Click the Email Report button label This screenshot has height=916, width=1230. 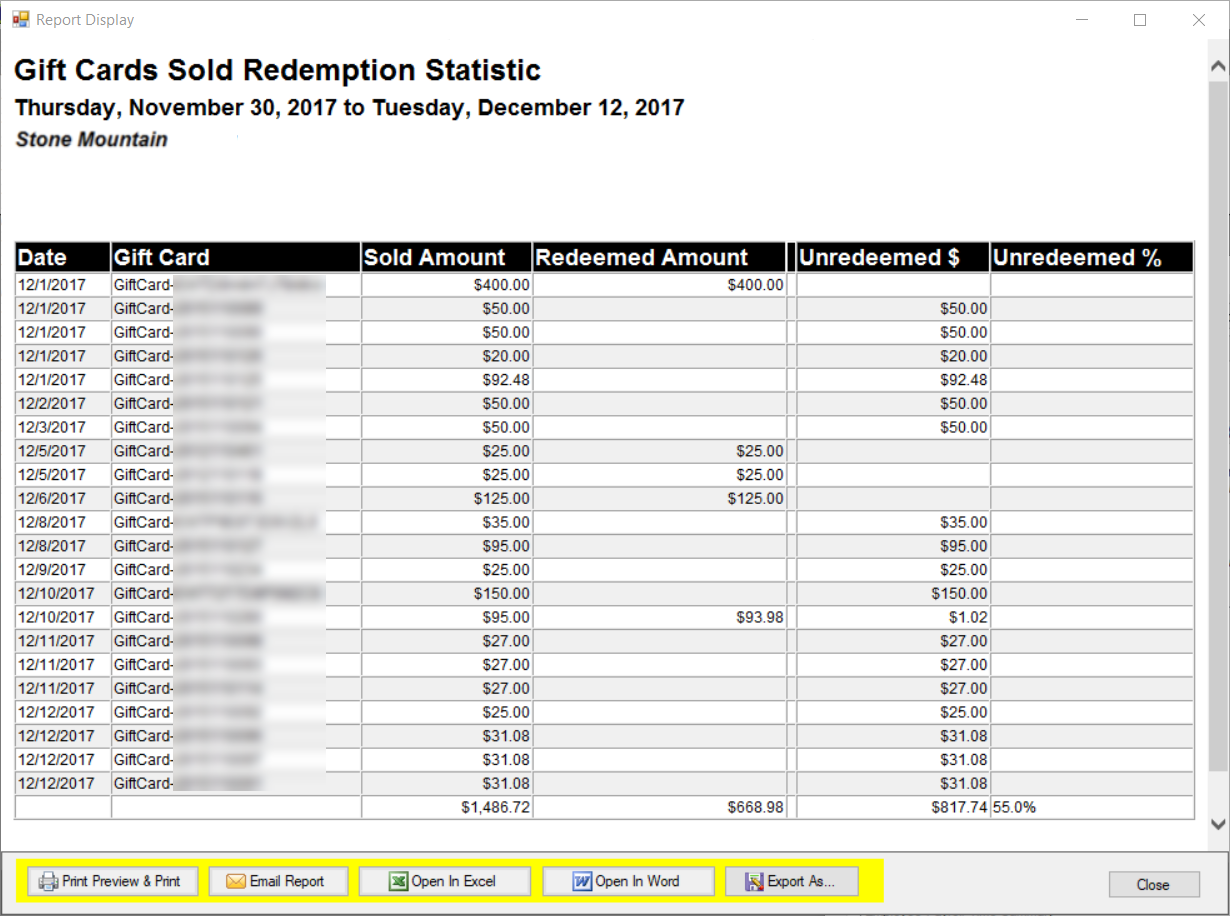click(x=287, y=881)
